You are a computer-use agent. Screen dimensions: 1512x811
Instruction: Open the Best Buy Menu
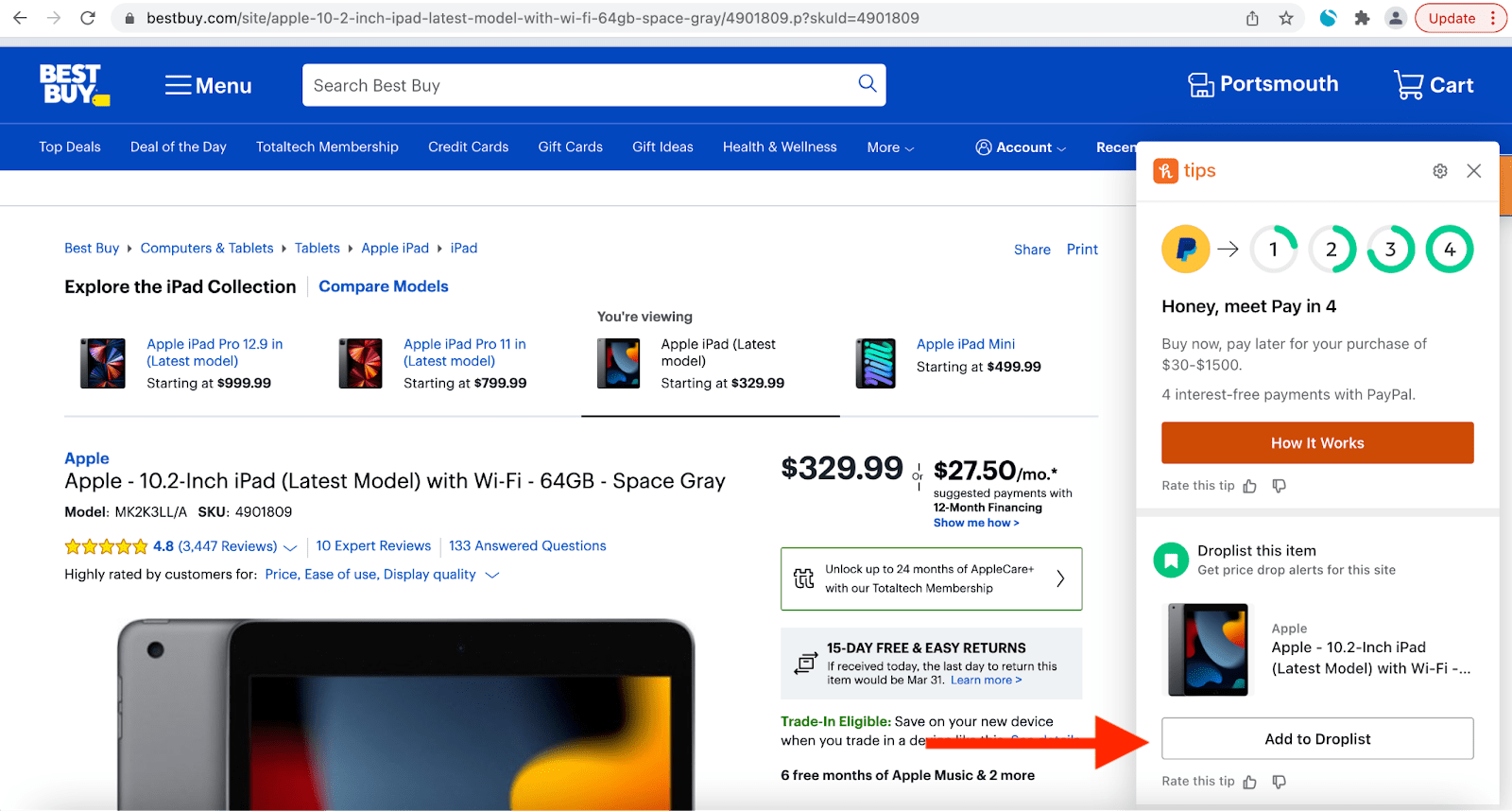click(208, 86)
